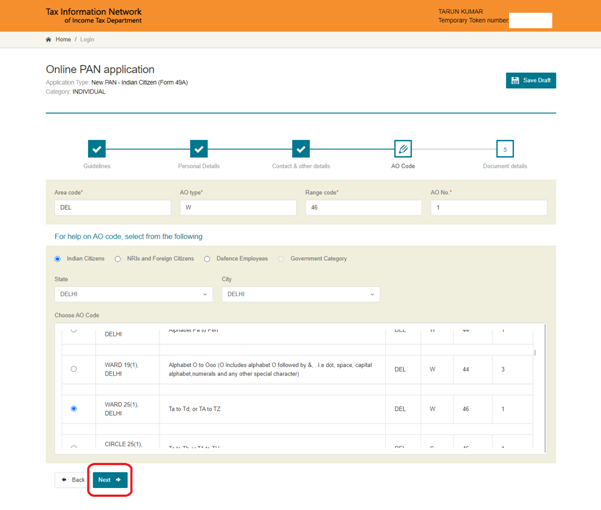
Task: Focus the Range code input field
Action: [x=363, y=208]
